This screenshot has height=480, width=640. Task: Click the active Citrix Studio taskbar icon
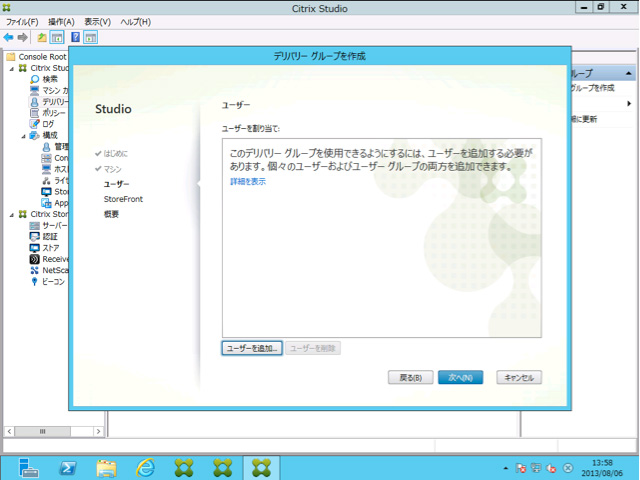pos(262,468)
